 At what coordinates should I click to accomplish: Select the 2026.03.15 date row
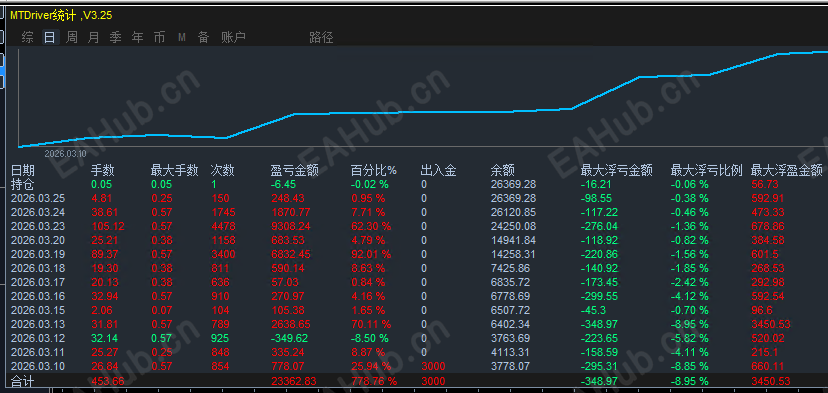tap(37, 311)
